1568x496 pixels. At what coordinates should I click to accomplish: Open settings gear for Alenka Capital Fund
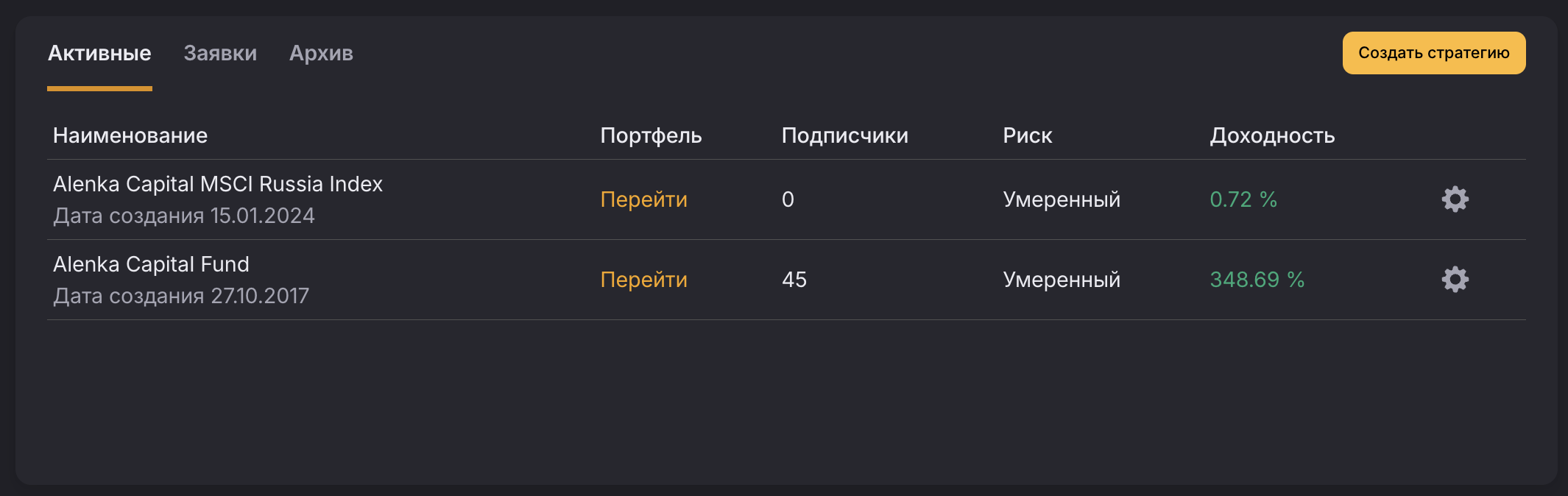point(1455,280)
